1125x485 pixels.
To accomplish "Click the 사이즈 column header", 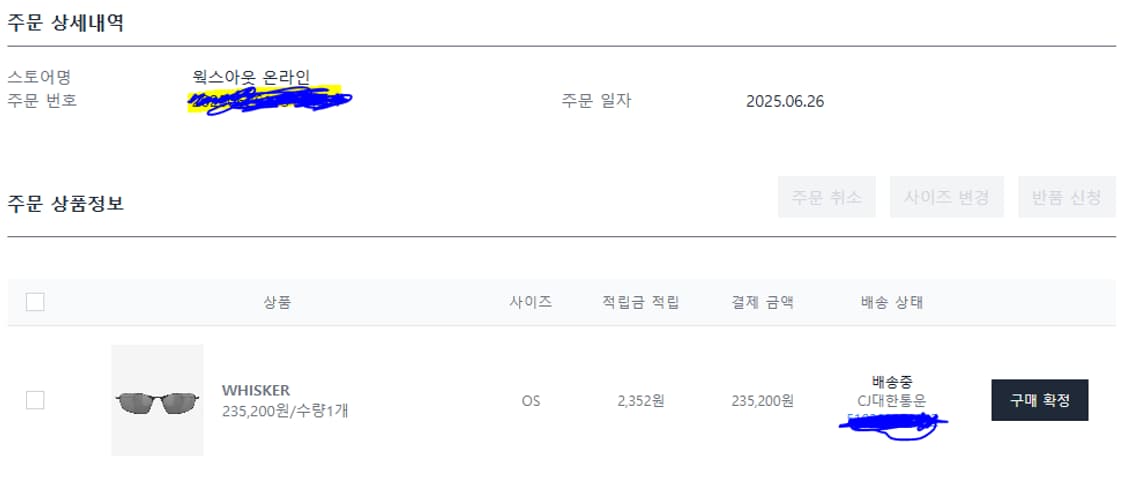I will tap(530, 302).
